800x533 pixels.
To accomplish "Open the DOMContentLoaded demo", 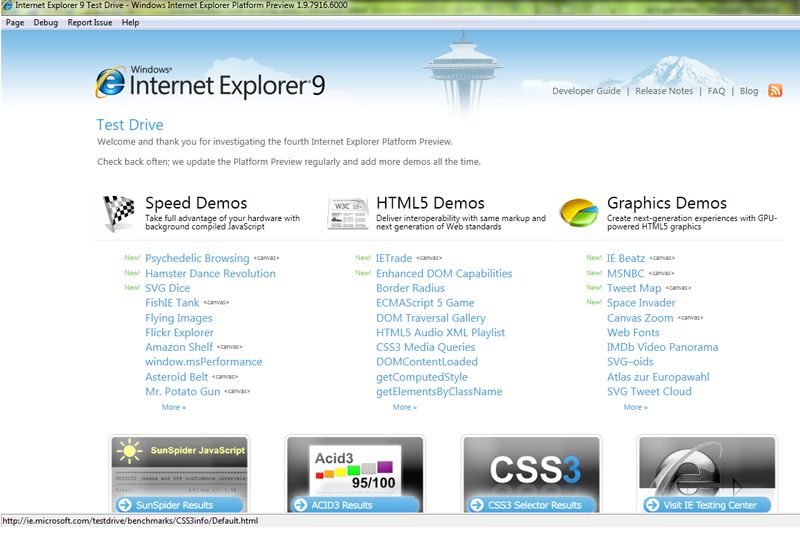I will pos(427,362).
